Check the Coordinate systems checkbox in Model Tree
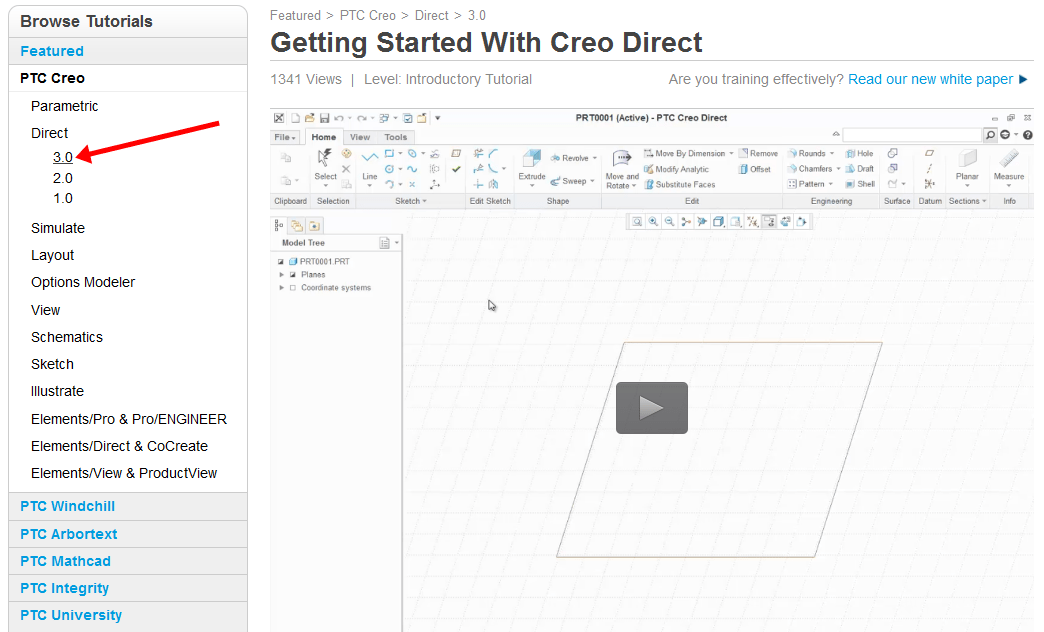The height and width of the screenshot is (632, 1044). 294,287
